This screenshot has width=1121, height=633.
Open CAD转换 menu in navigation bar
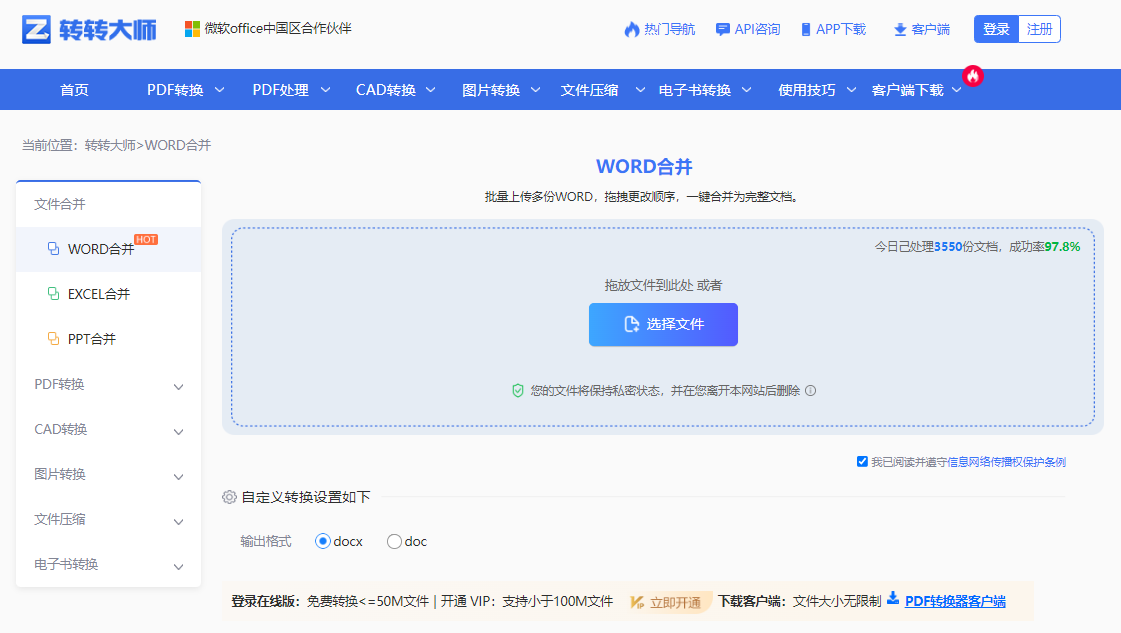coord(386,90)
